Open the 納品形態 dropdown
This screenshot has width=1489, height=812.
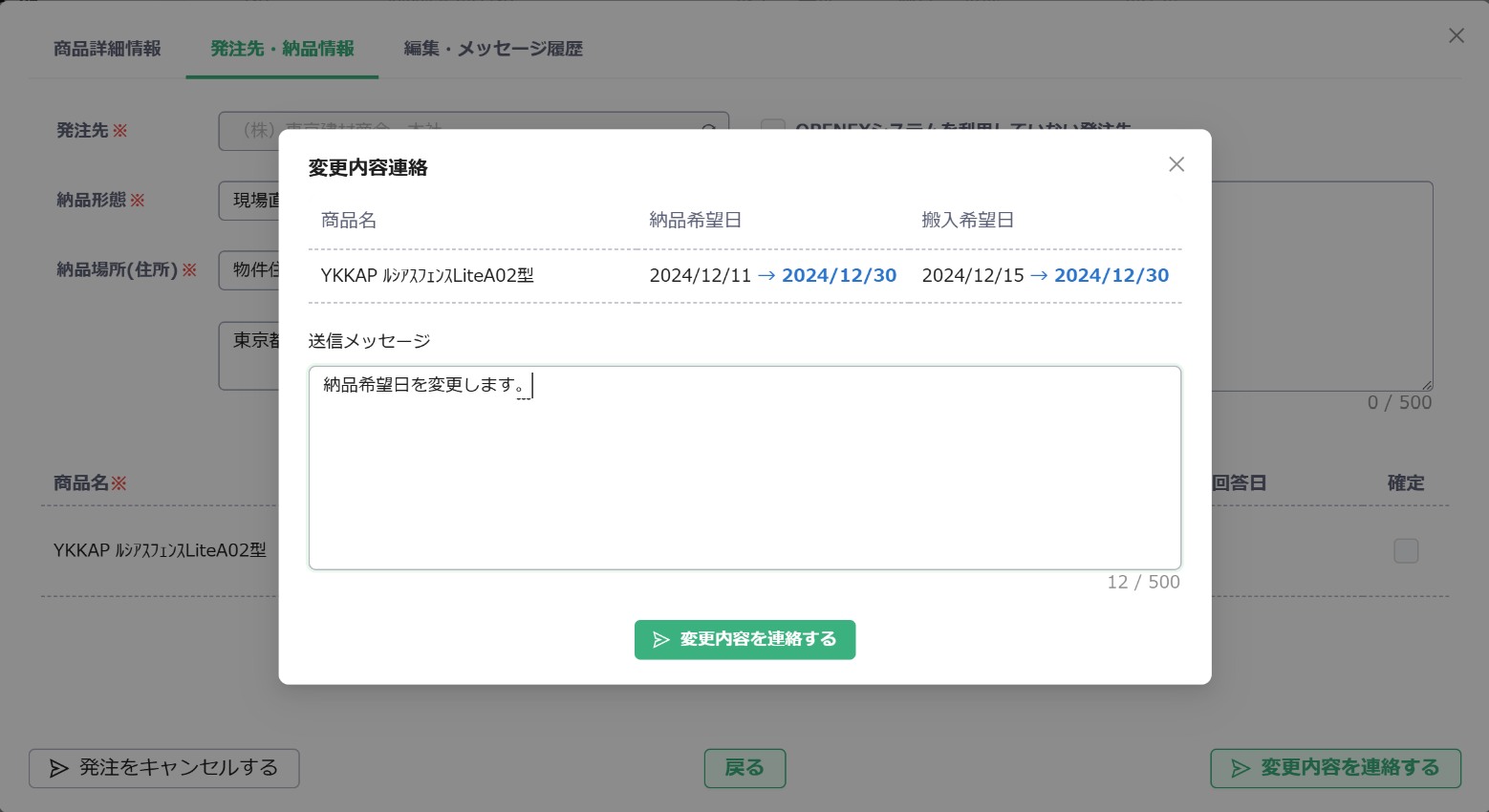tap(248, 201)
